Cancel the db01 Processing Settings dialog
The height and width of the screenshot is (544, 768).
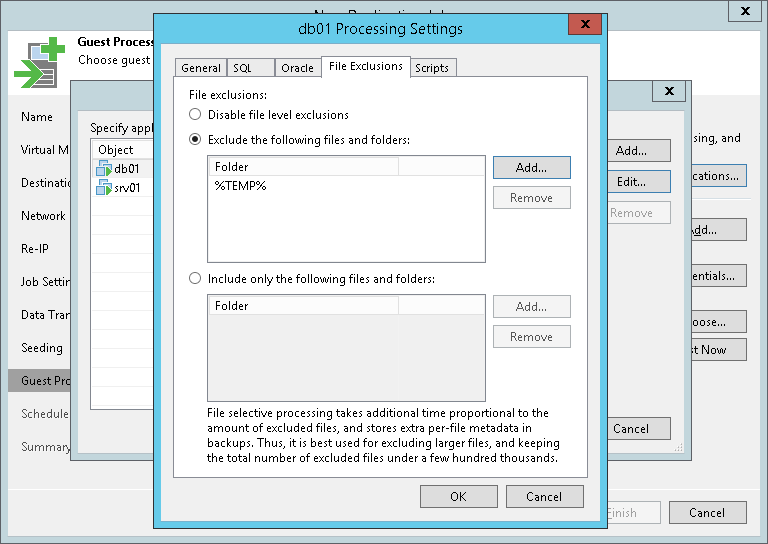click(x=543, y=497)
